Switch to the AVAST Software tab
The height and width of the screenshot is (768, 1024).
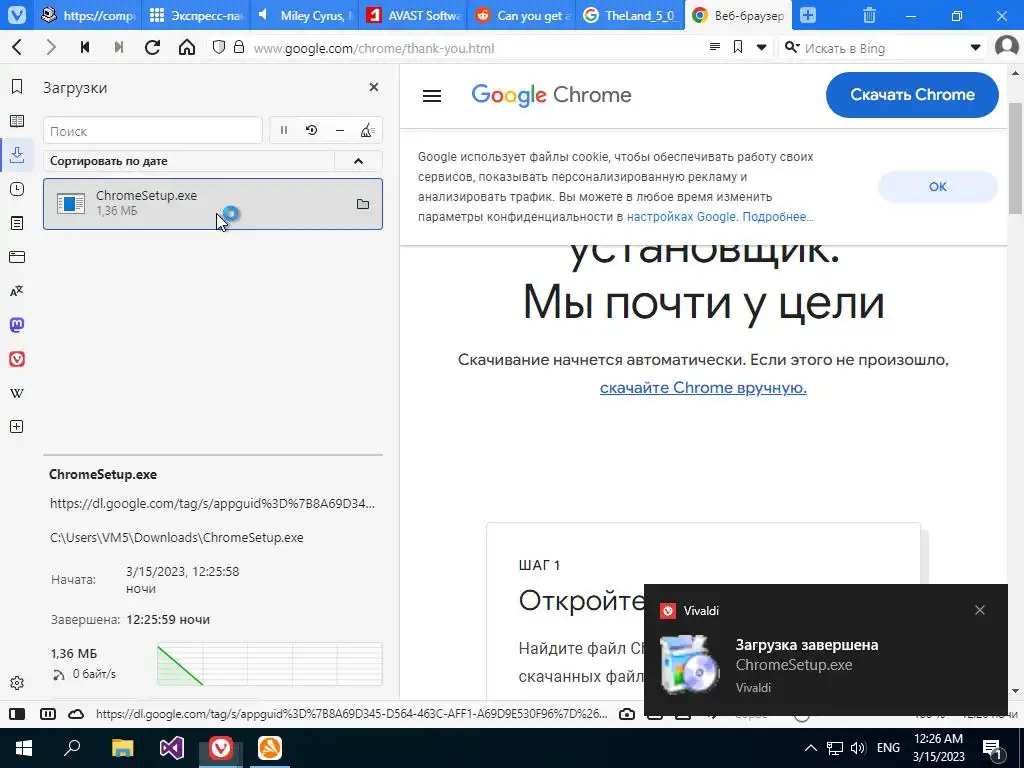413,15
